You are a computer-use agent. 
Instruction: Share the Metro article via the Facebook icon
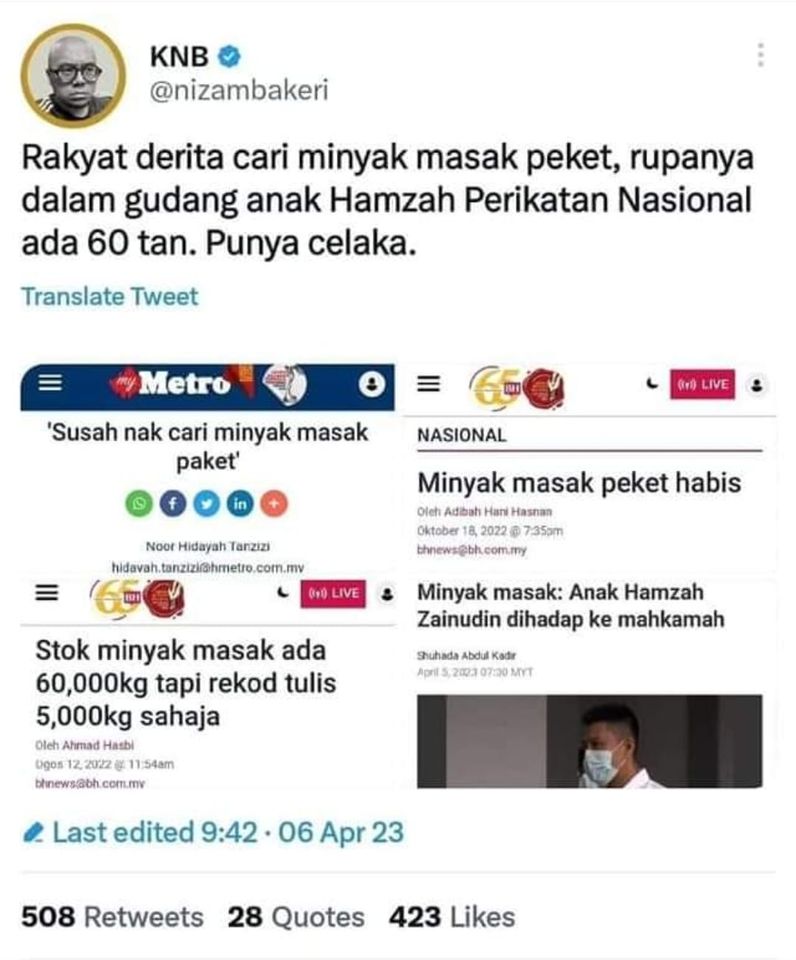pos(173,503)
